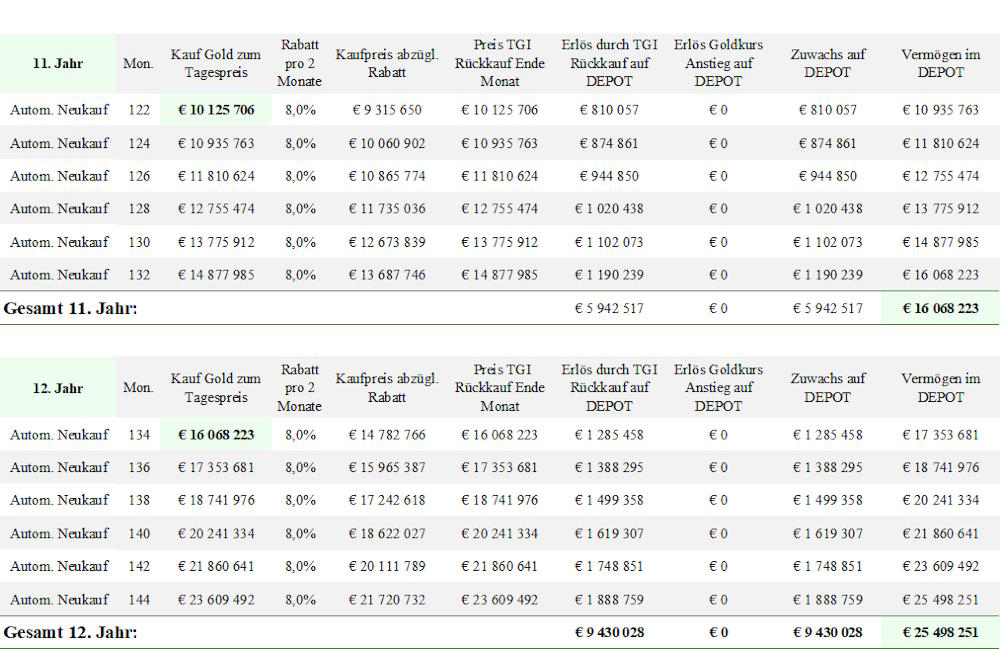Click Erlös value € 1 020 438 in month 128 row
Viewport: 1000px width, 649px height.
pos(609,208)
